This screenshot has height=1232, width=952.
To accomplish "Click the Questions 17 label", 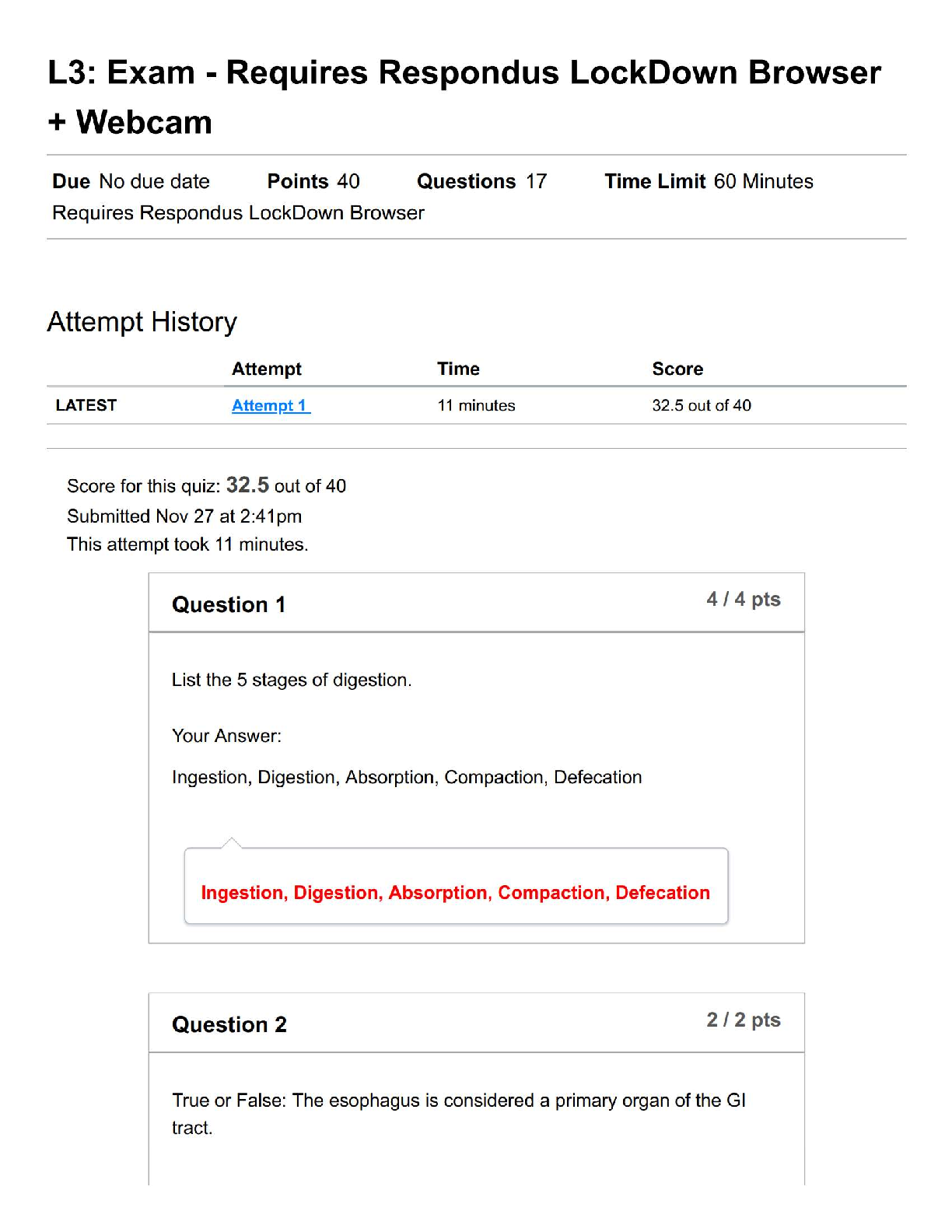I will 481,181.
